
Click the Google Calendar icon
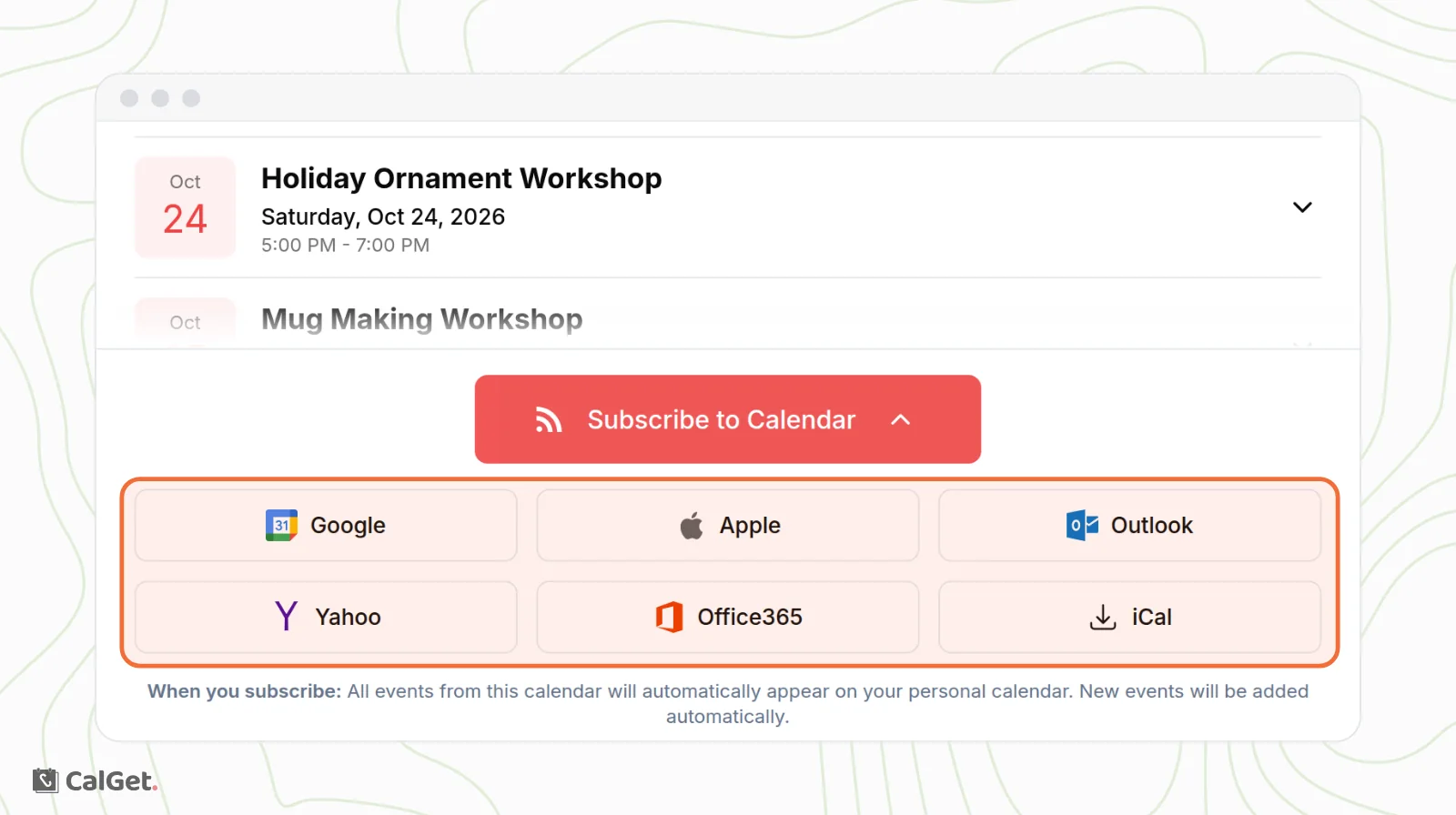[281, 526]
